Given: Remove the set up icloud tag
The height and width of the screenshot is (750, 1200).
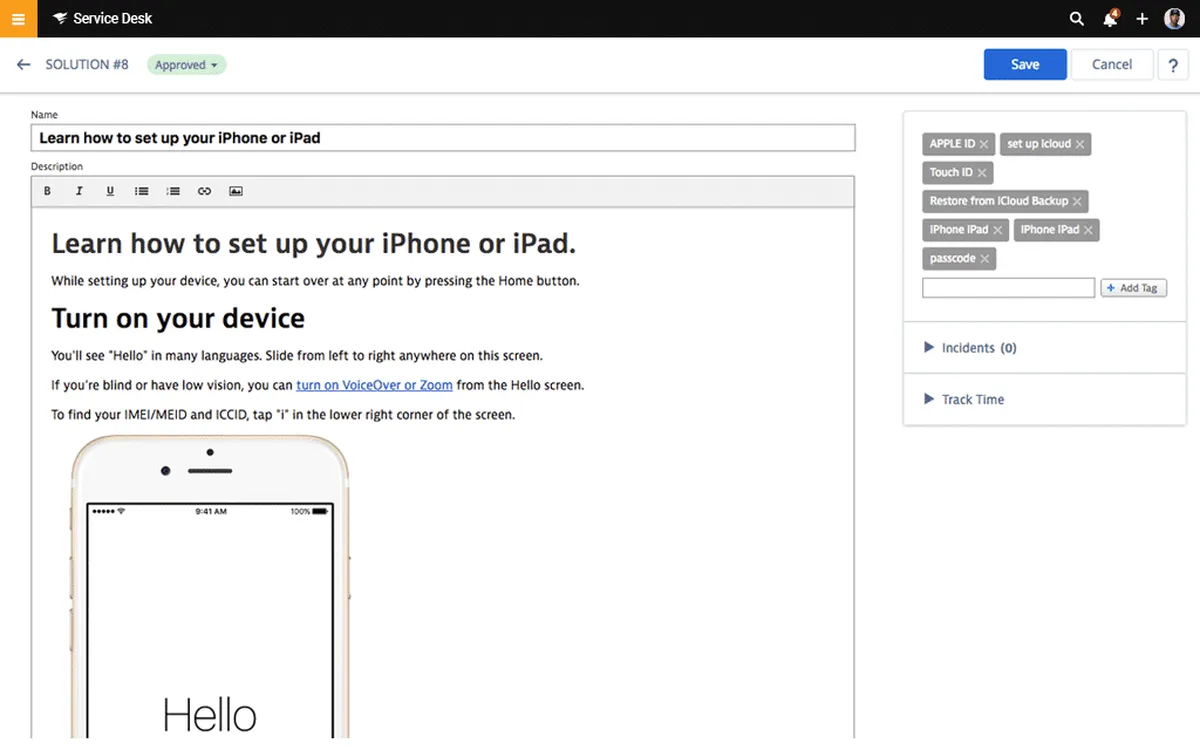Looking at the screenshot, I should tap(1080, 144).
